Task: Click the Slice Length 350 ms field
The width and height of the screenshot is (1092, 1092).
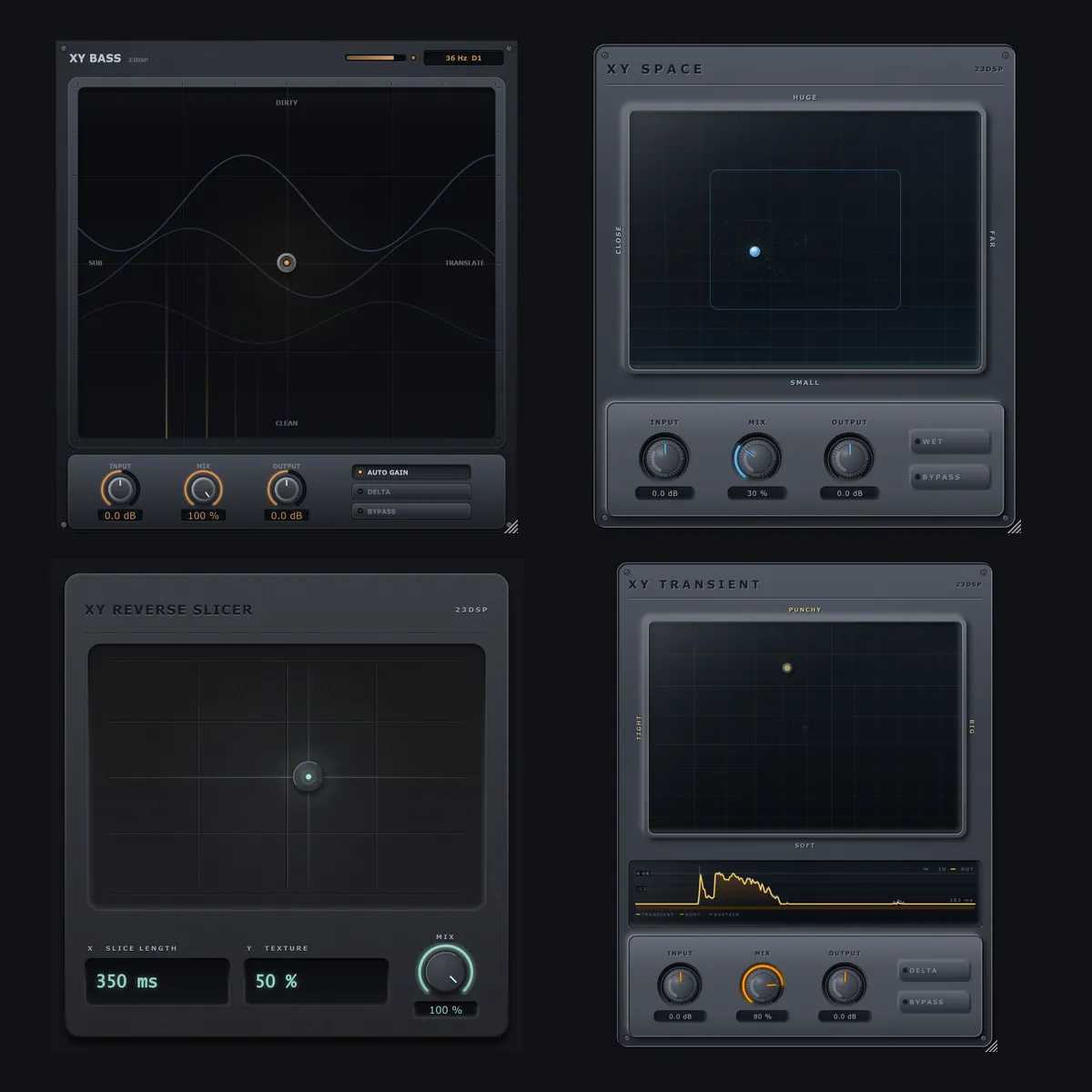Action: pos(157,981)
